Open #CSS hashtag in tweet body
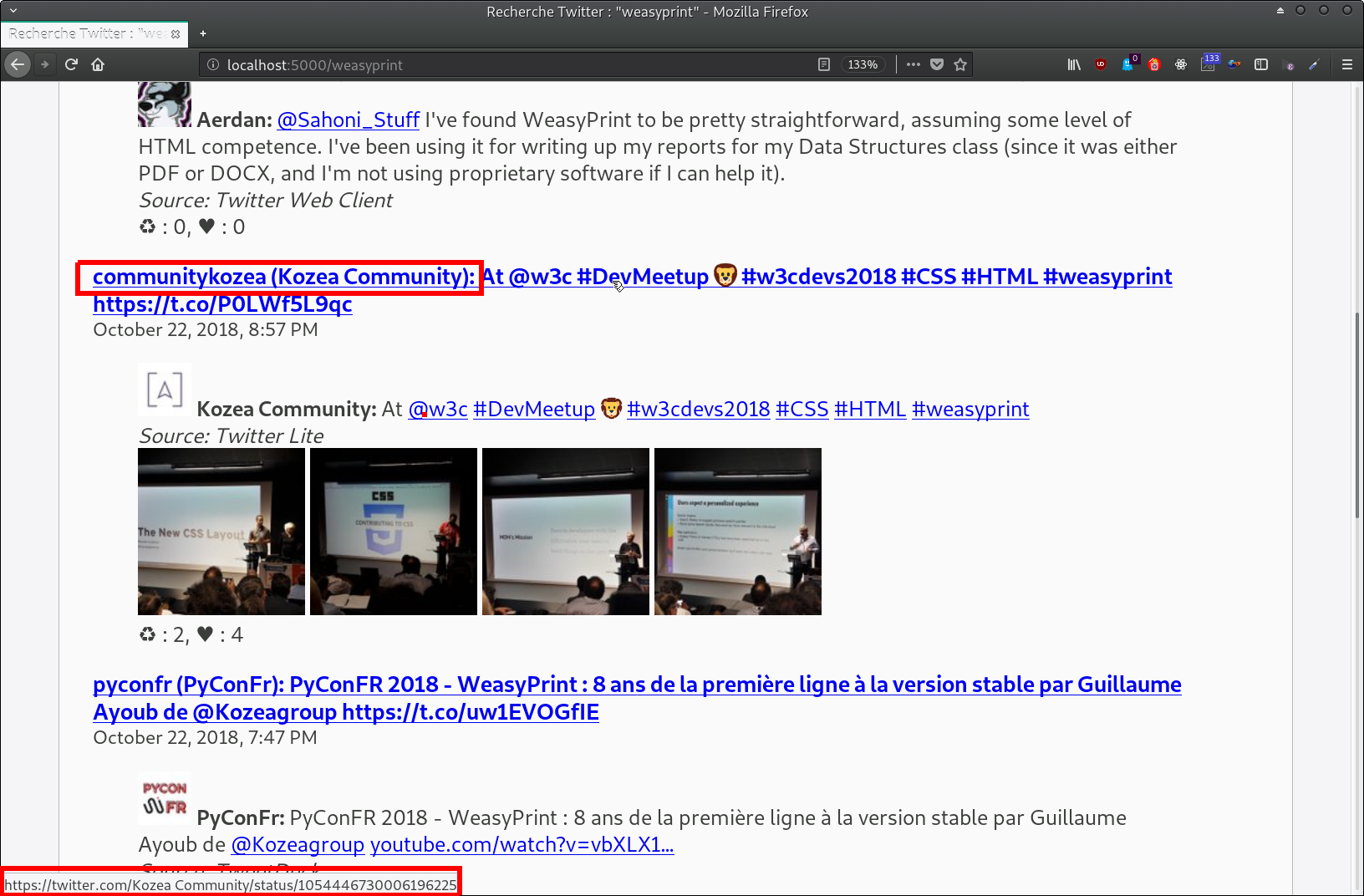Image resolution: width=1364 pixels, height=896 pixels. (x=802, y=410)
